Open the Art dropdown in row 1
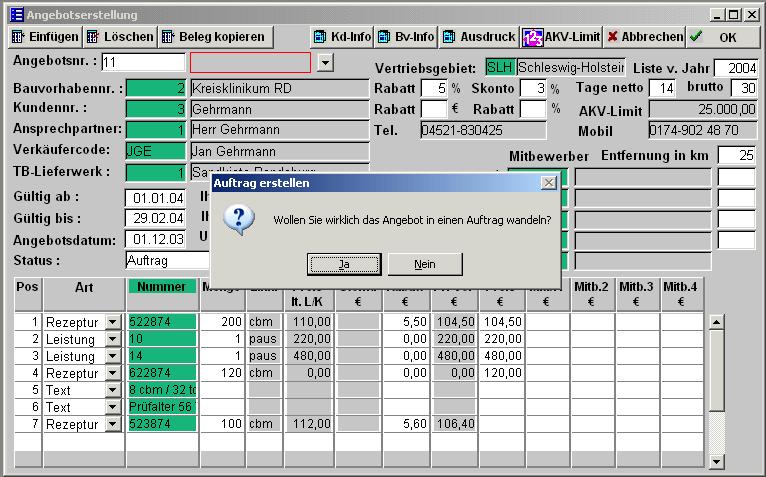766x477 pixels. 112,323
